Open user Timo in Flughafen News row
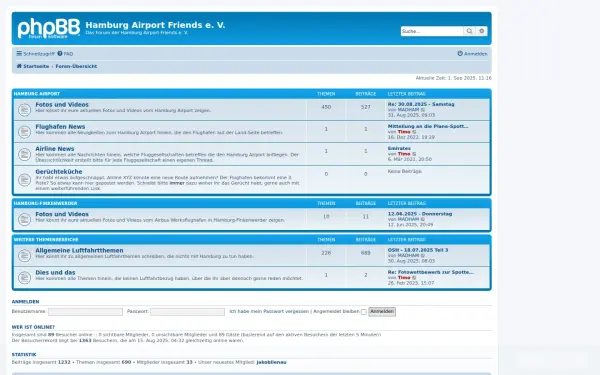 pyautogui.click(x=404, y=132)
